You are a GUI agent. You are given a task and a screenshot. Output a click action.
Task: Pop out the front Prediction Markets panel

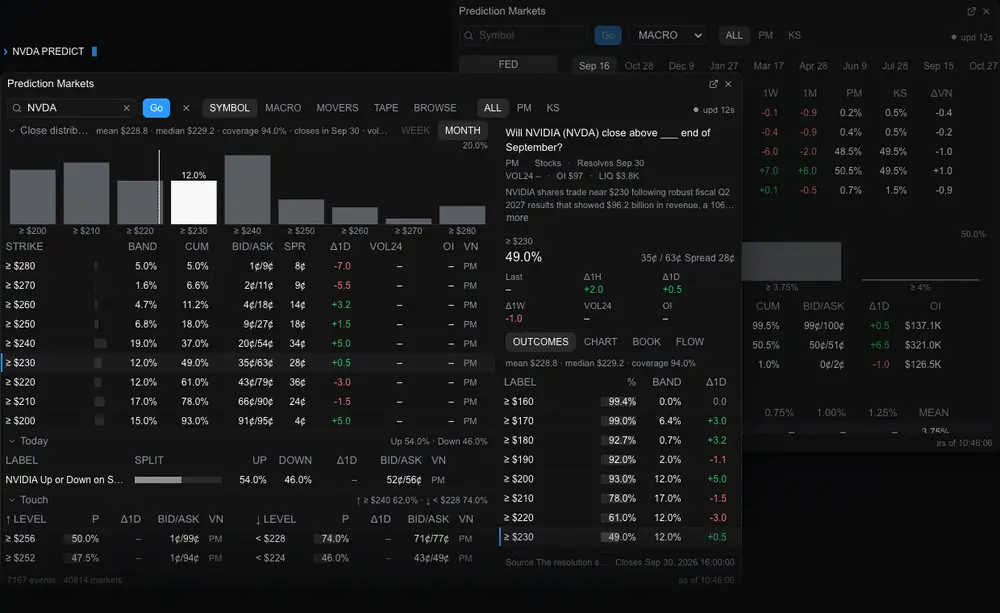(x=713, y=84)
